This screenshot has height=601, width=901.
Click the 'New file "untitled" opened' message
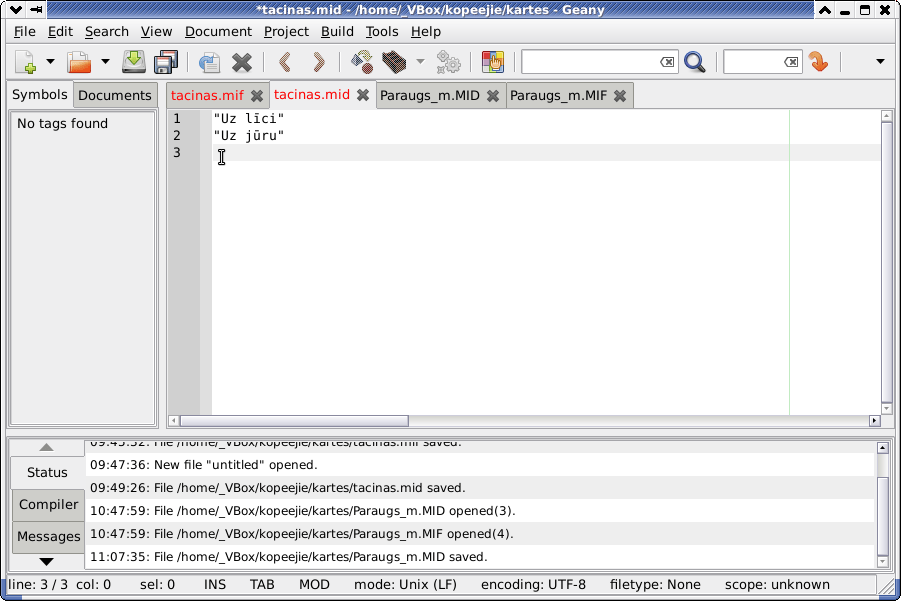(x=203, y=465)
